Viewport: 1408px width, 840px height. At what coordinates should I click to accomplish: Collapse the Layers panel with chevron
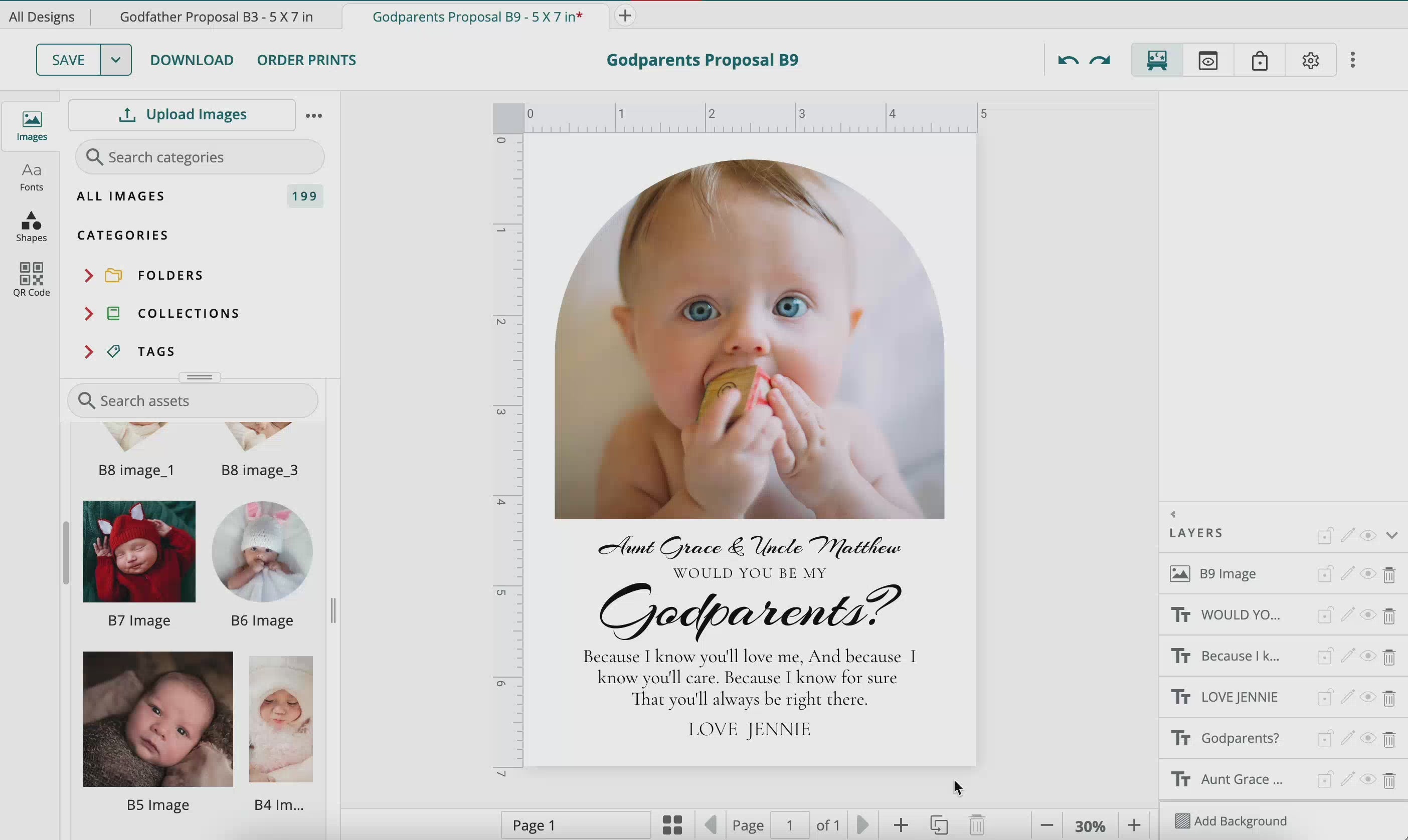coord(1392,535)
